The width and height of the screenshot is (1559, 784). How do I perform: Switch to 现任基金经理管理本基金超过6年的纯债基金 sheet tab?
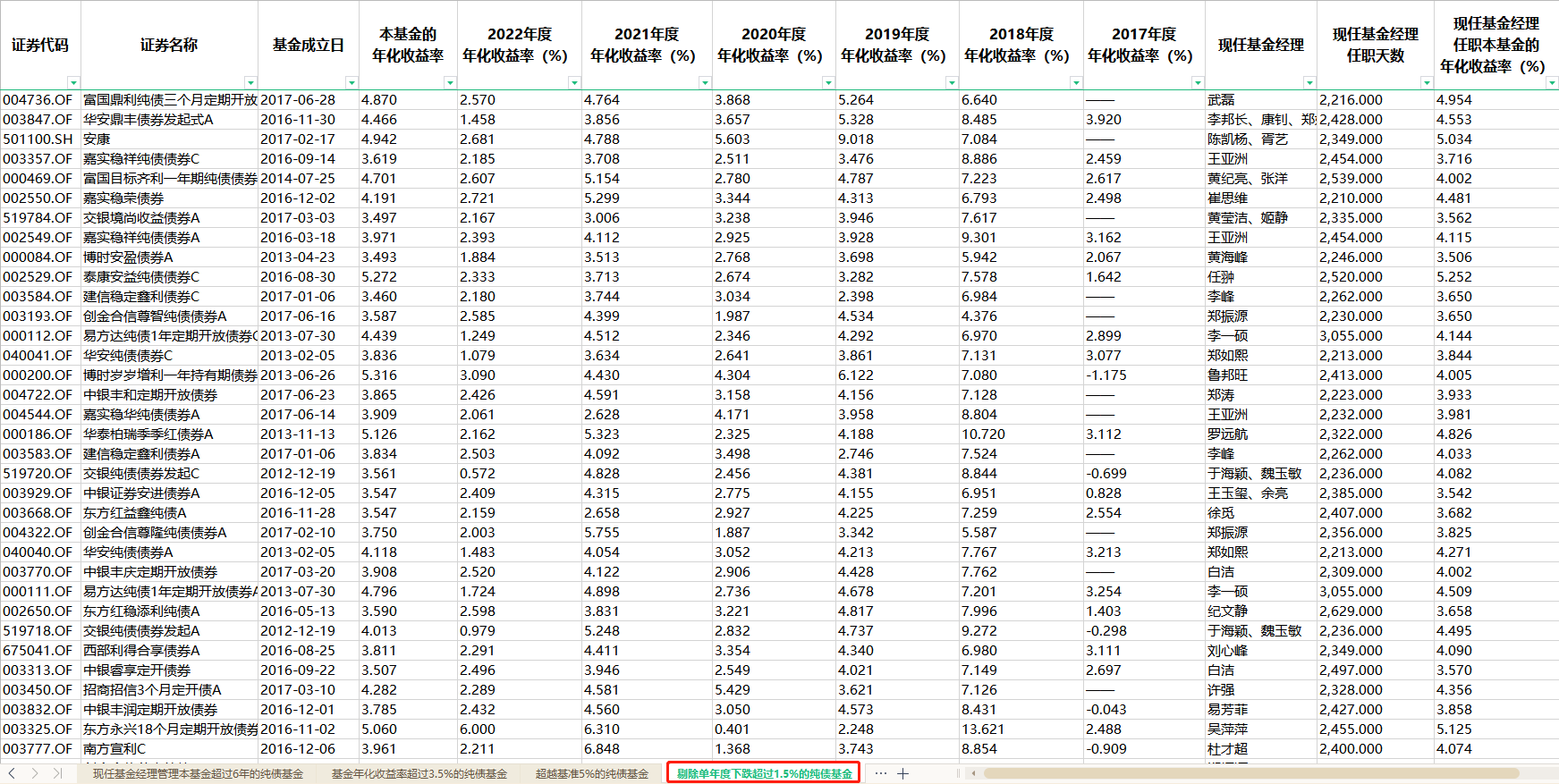click(199, 773)
